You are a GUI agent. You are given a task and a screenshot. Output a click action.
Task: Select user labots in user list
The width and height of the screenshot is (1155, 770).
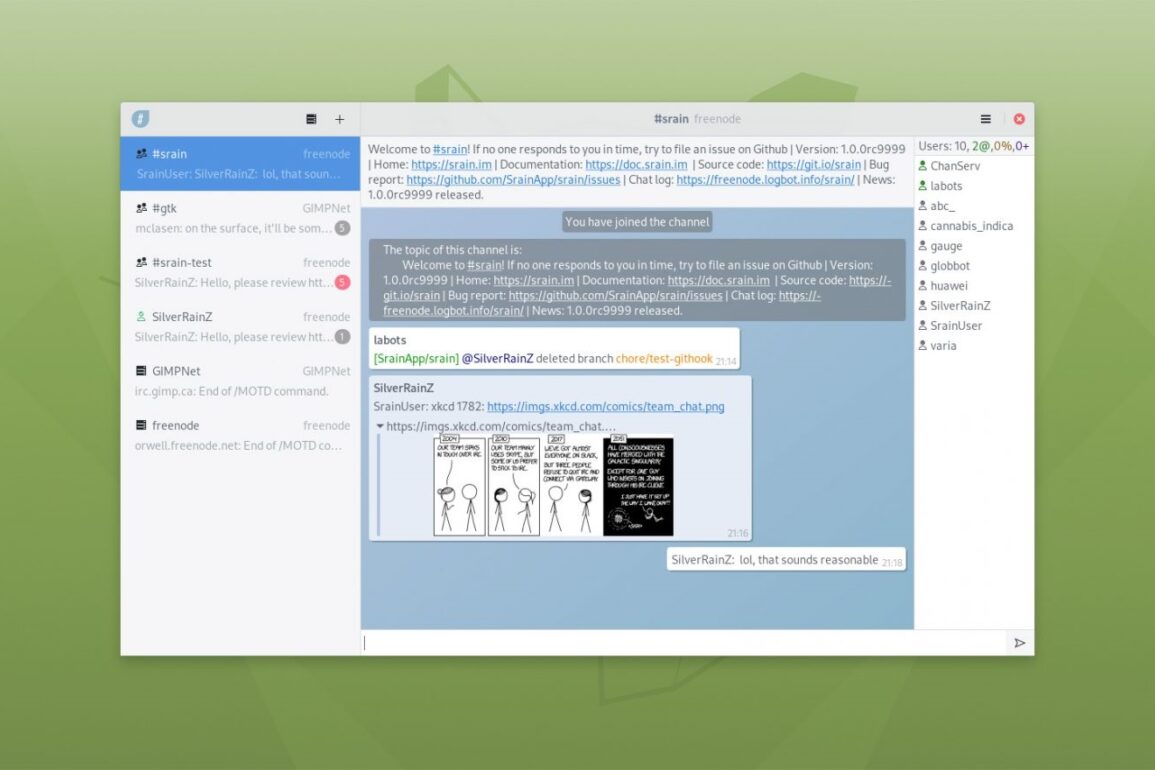tap(946, 186)
